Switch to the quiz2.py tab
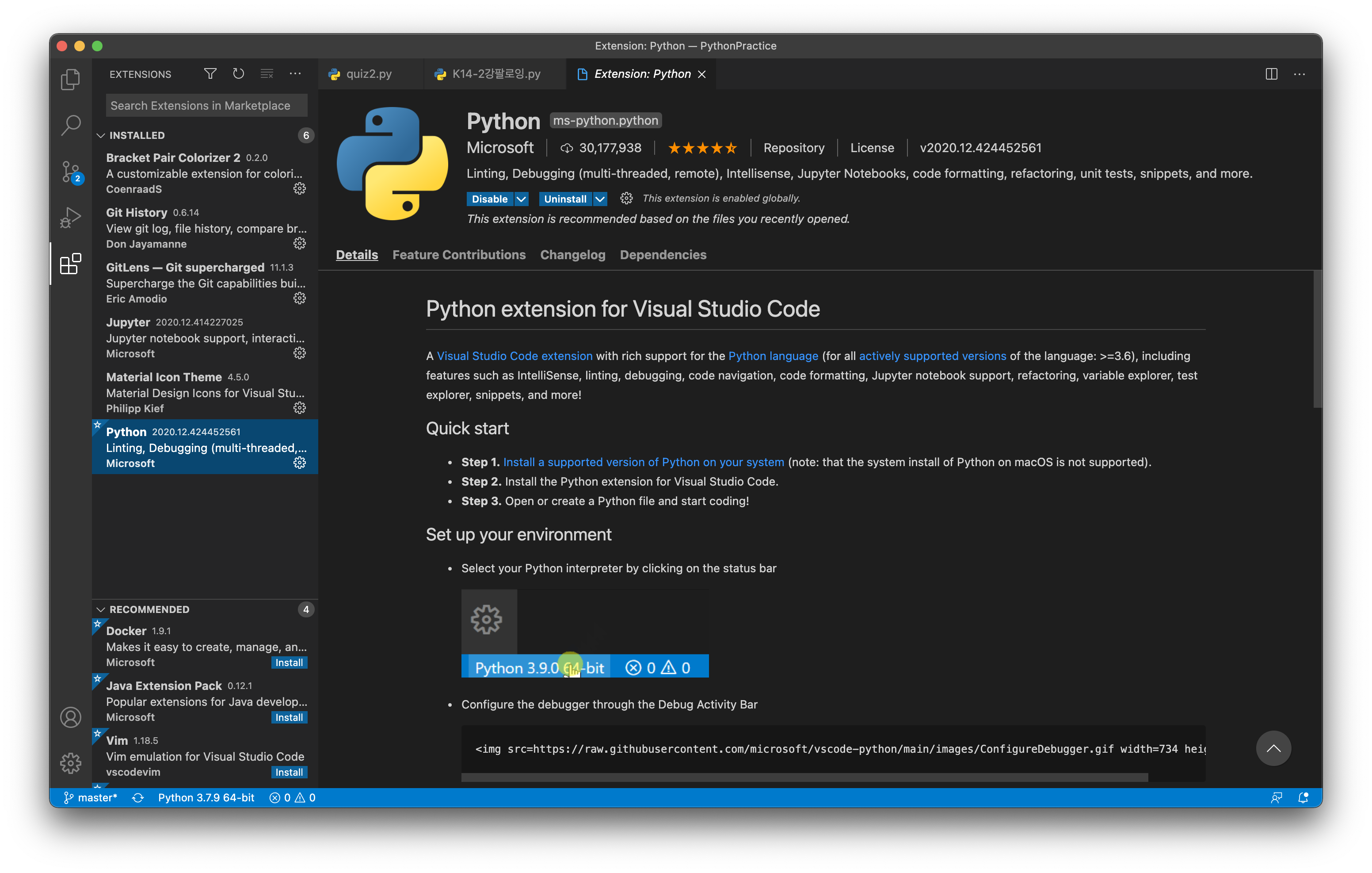The image size is (1372, 873). pos(370,74)
